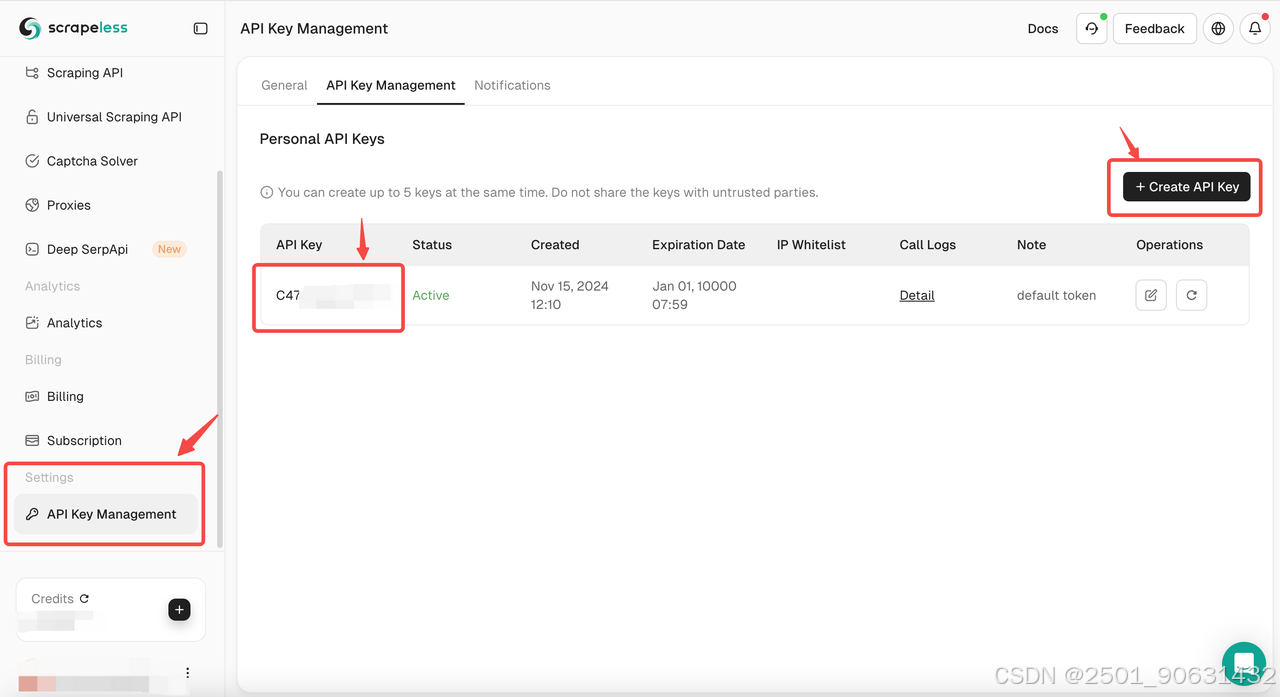Click the Scraping API icon
This screenshot has height=697, width=1280.
tap(32, 73)
